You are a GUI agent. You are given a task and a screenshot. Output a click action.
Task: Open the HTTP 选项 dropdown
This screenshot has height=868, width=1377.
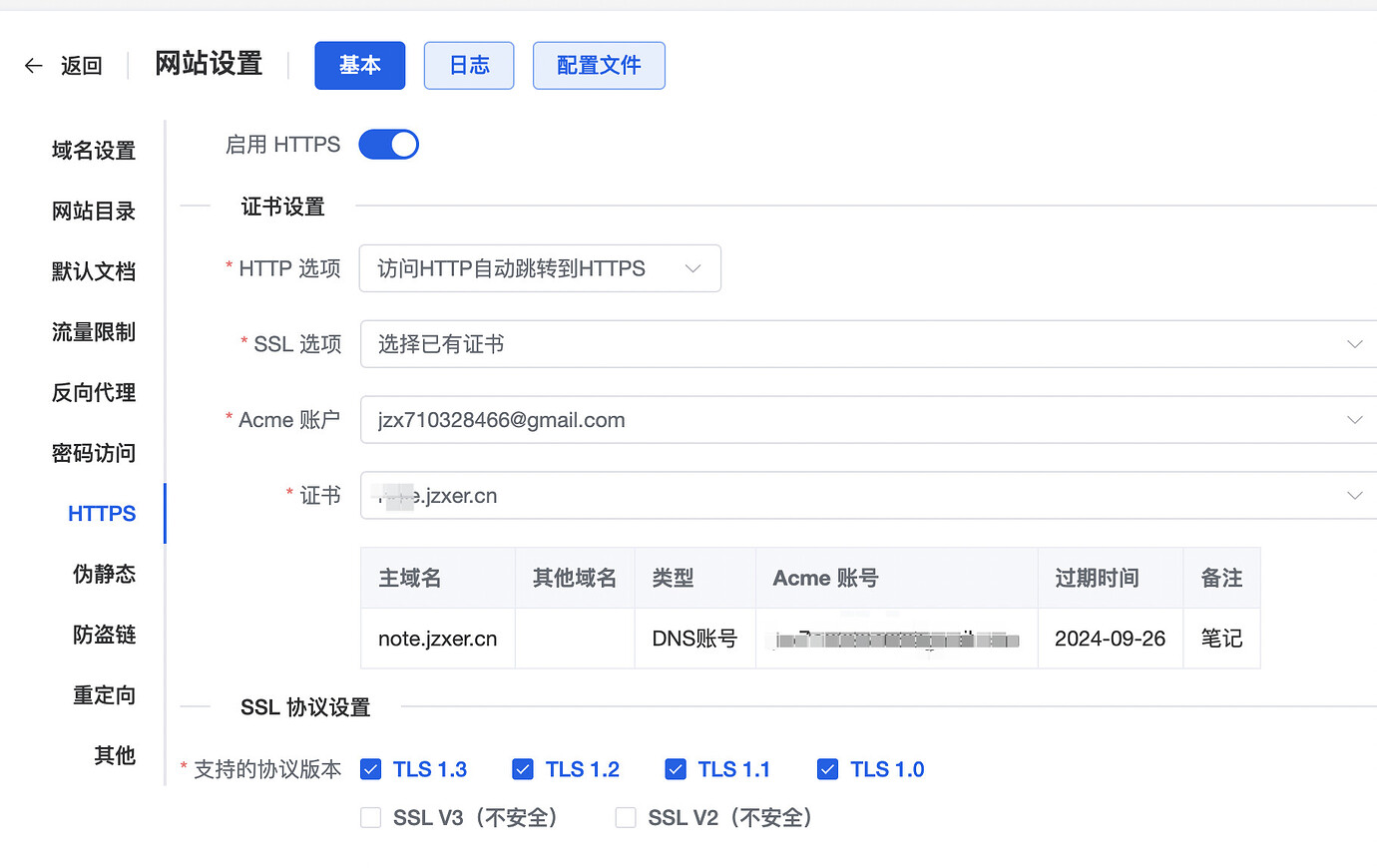point(539,268)
